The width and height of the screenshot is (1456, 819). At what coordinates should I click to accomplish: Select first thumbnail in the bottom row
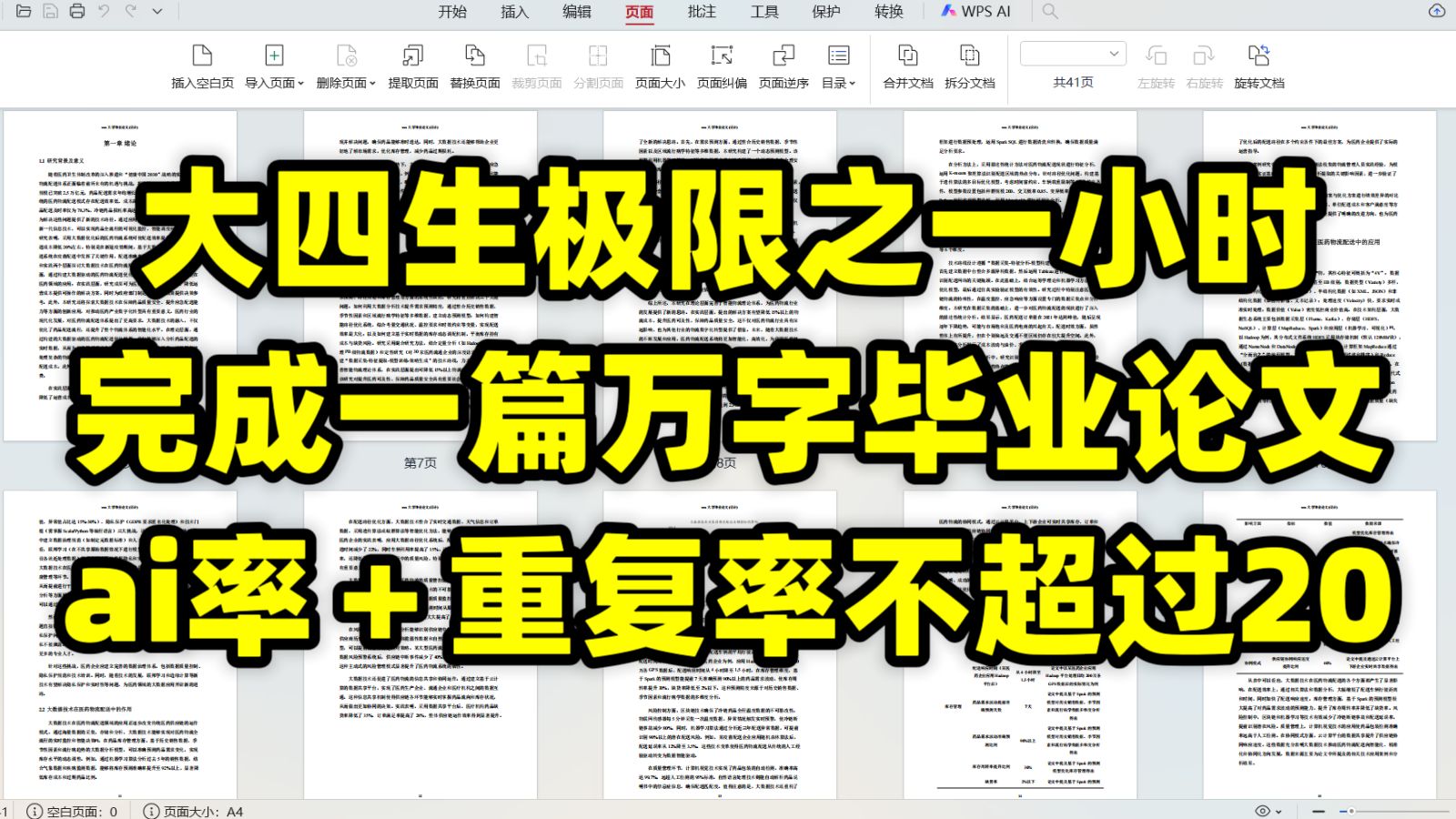click(120, 645)
